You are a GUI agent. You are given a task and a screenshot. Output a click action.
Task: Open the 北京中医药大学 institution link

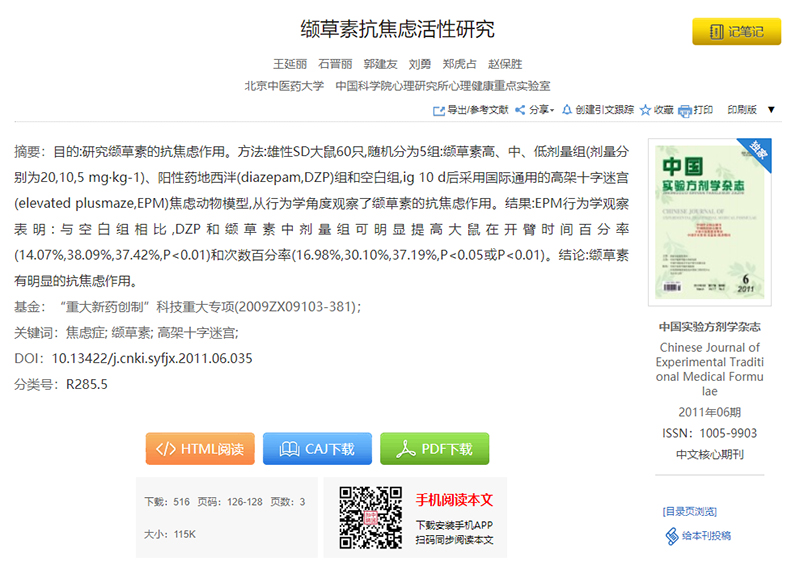pos(284,86)
